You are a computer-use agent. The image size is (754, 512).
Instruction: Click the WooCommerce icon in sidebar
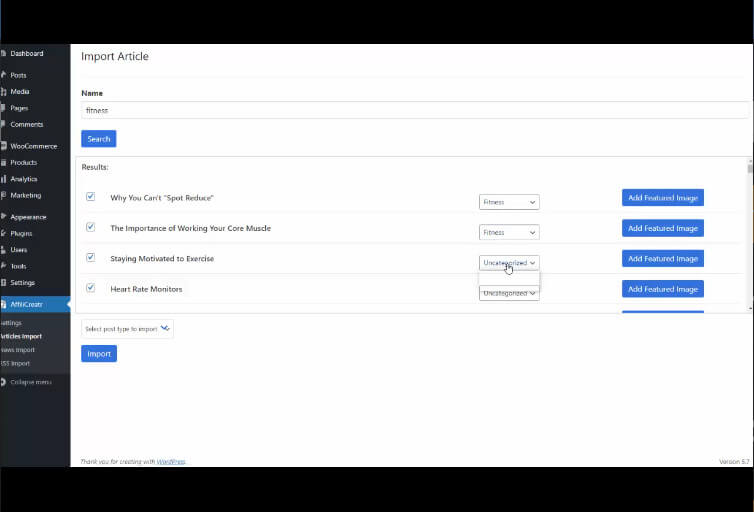pyautogui.click(x=3, y=146)
